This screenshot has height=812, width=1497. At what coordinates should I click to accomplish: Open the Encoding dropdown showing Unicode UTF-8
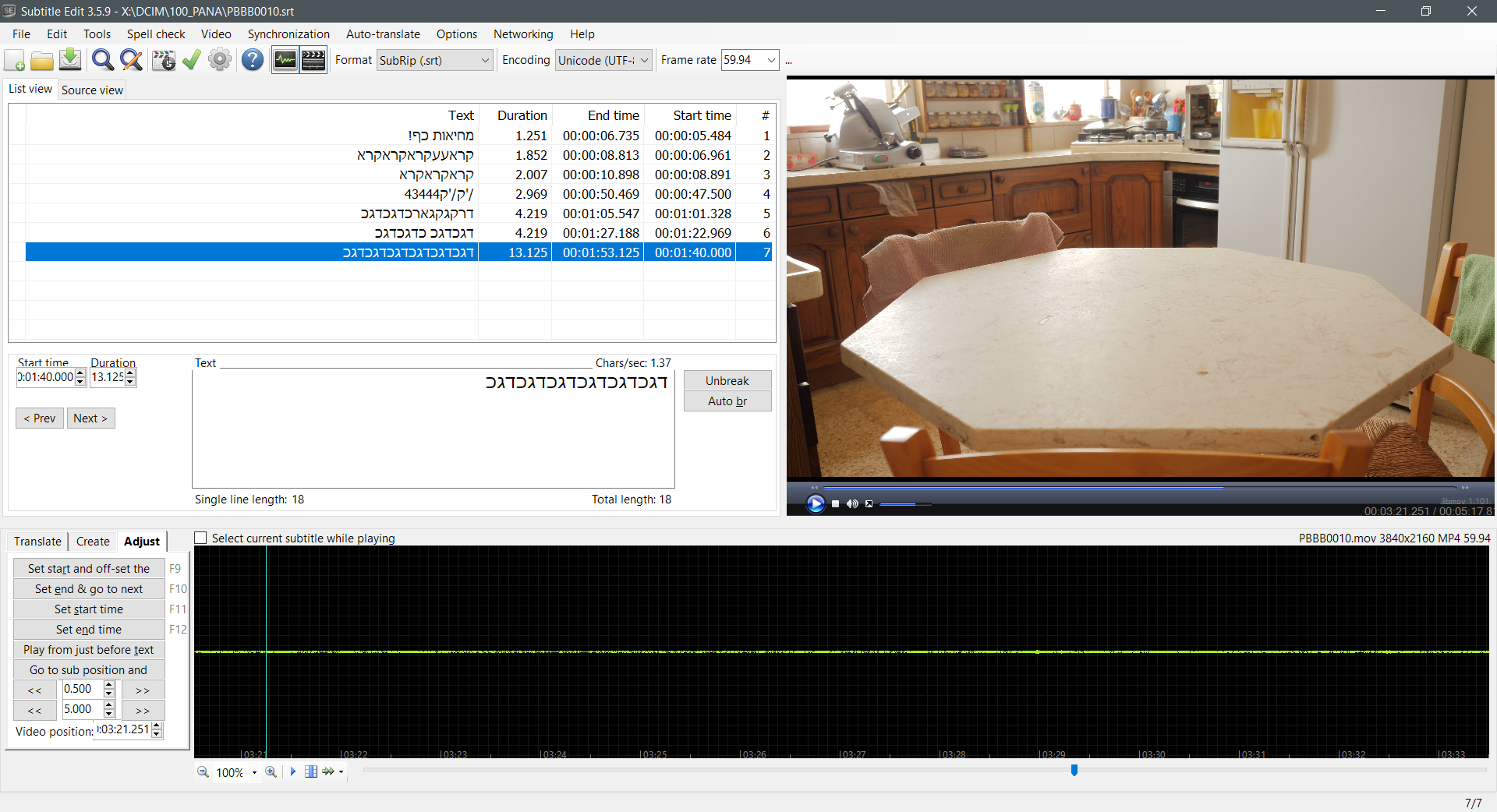click(x=603, y=60)
